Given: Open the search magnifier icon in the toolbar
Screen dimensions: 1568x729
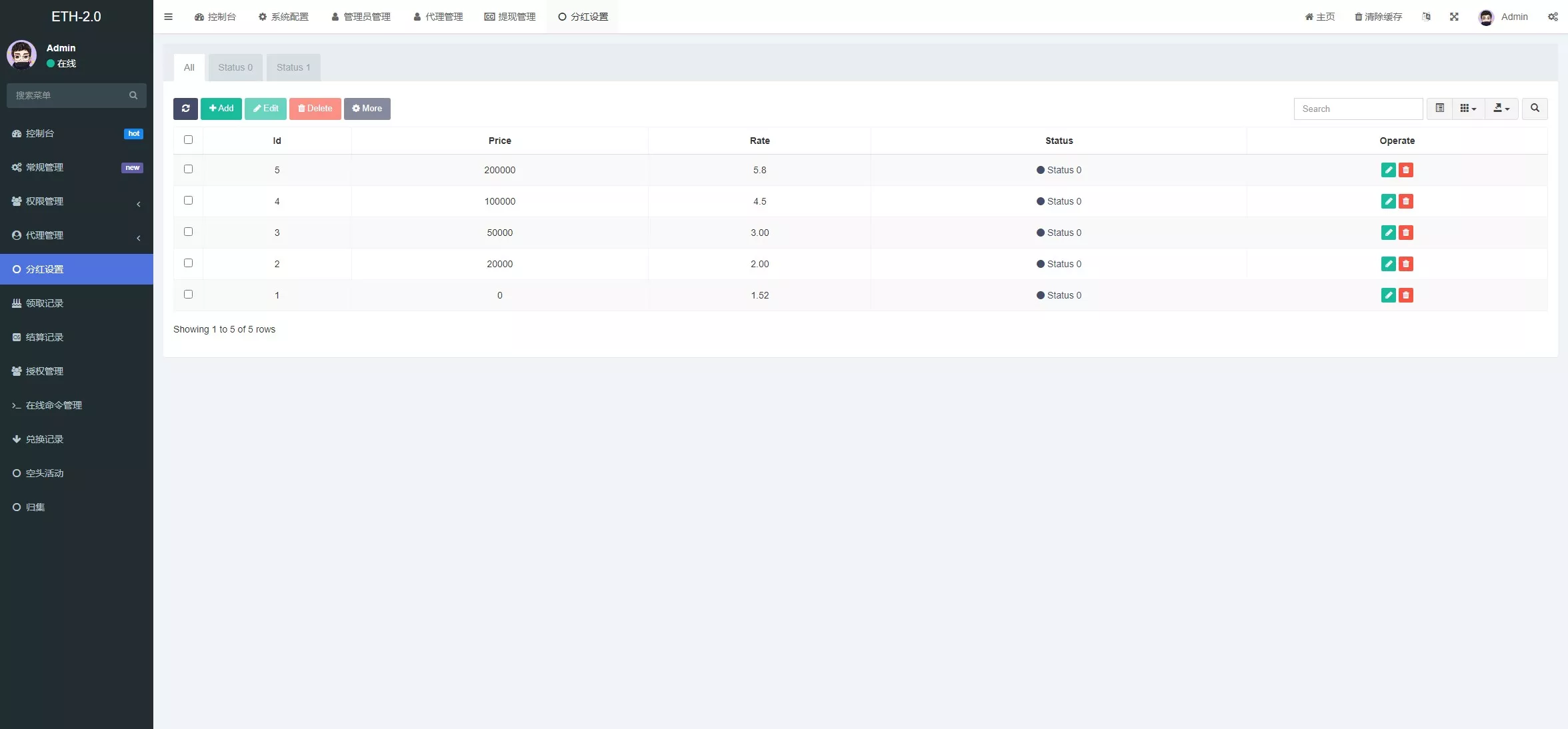Looking at the screenshot, I should tap(1535, 109).
